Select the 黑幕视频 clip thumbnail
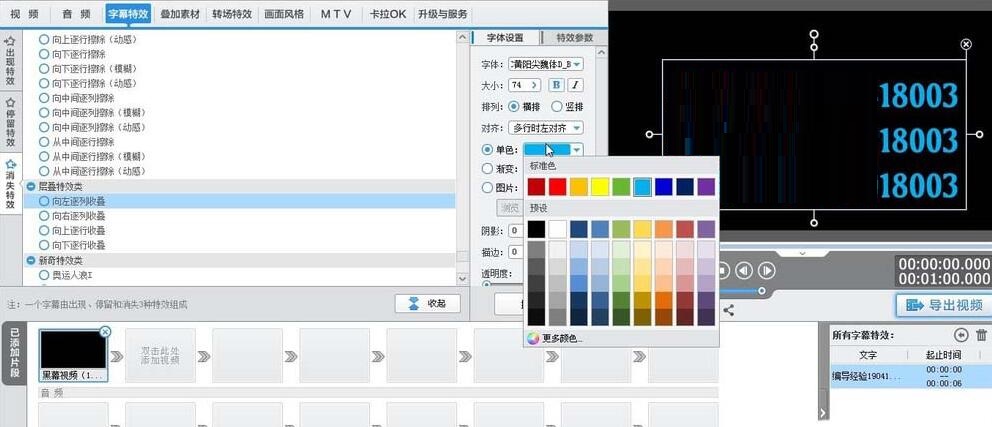992x427 pixels. point(72,348)
